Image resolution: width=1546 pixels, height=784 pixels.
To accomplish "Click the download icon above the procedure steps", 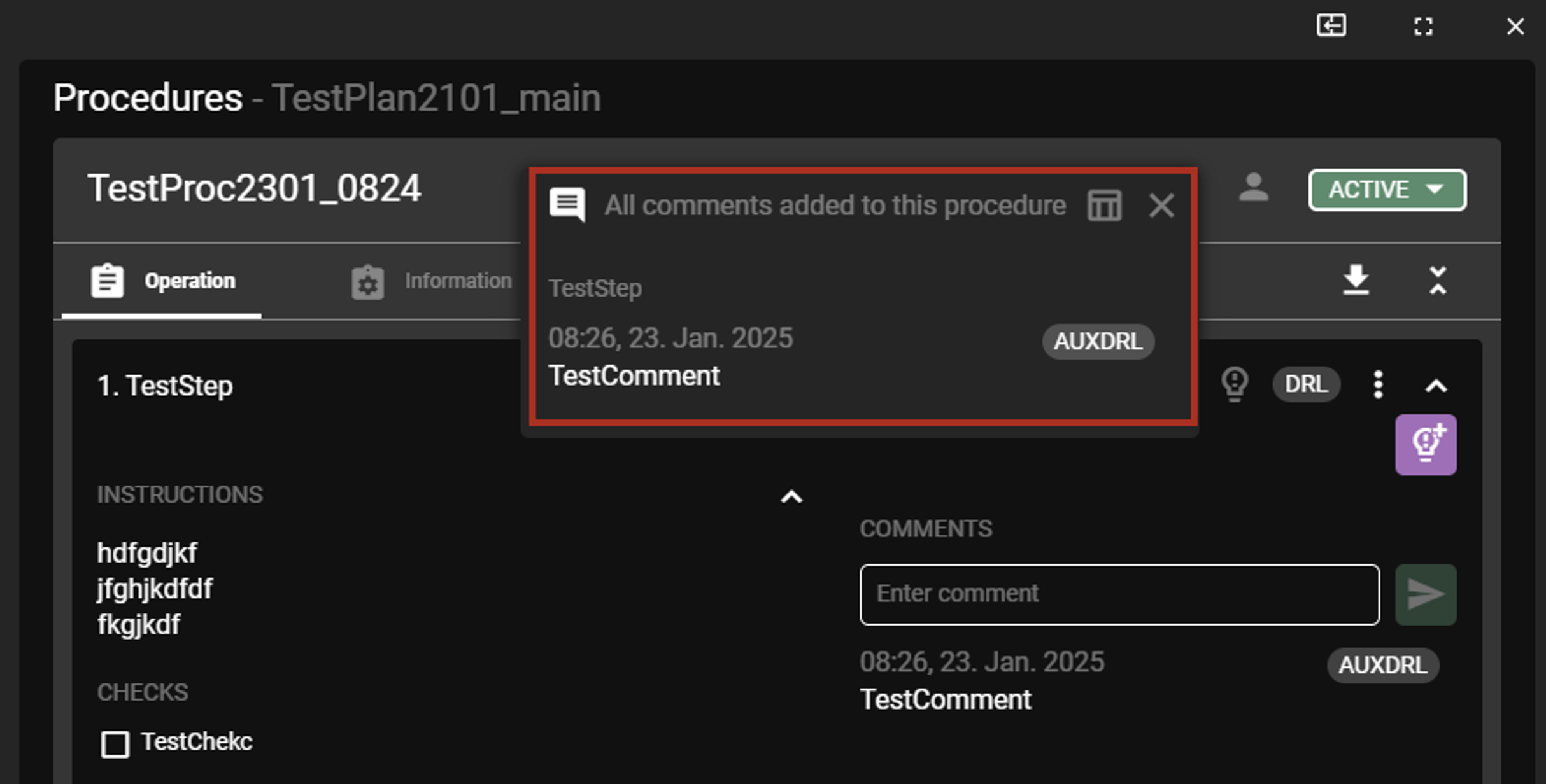I will 1355,280.
